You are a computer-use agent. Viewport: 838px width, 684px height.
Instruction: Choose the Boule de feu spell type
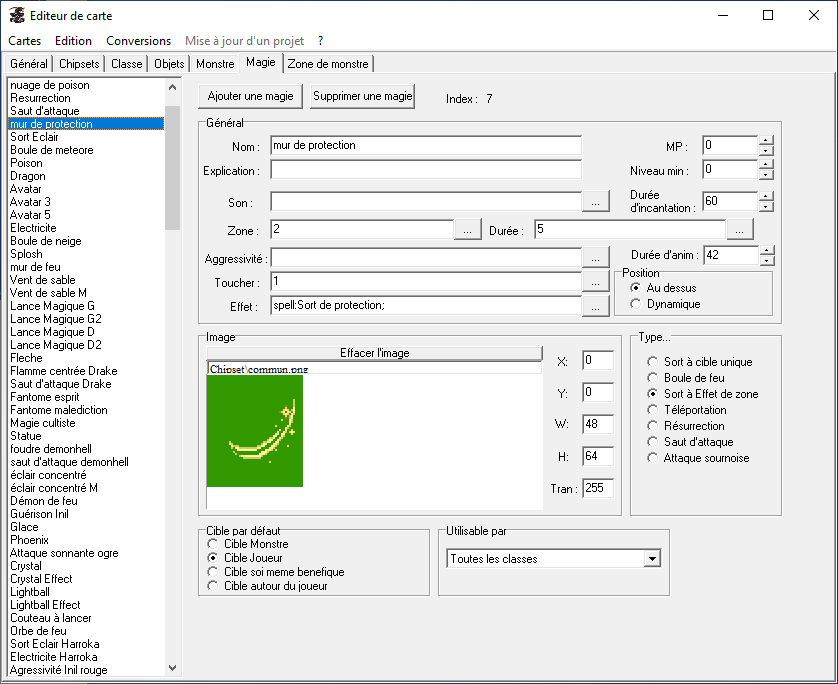coord(653,378)
